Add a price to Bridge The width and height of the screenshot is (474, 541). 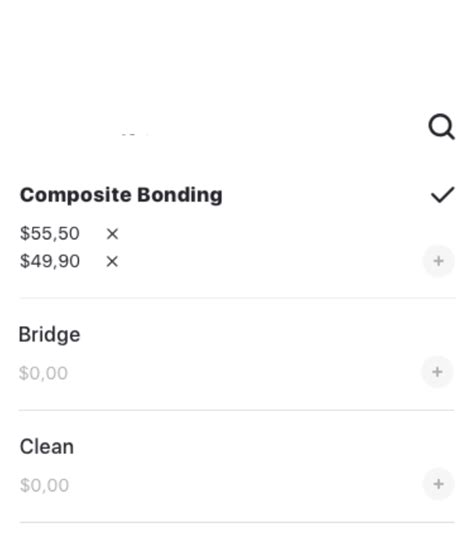pos(437,372)
